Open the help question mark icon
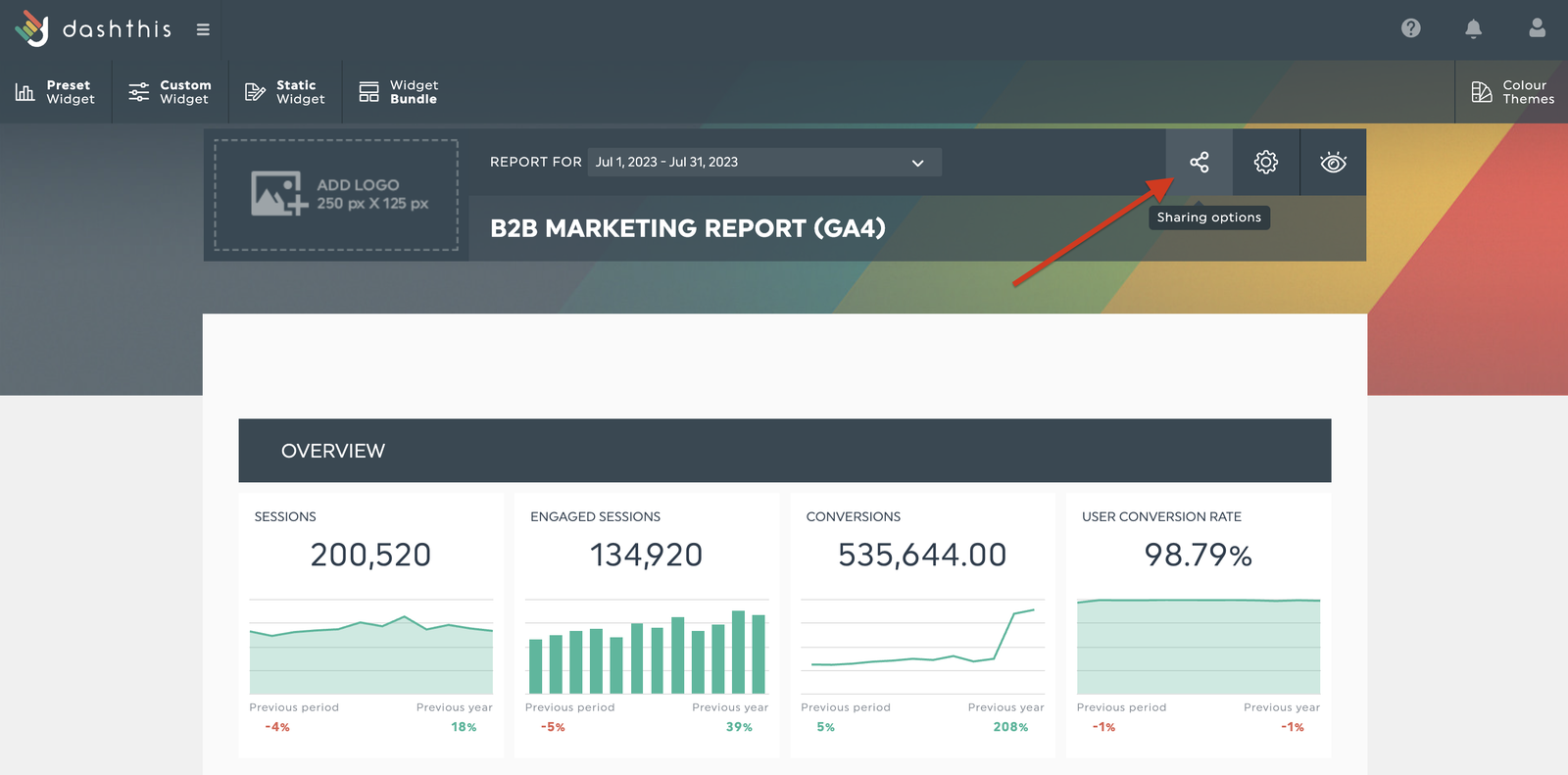1568x775 pixels. point(1411,28)
